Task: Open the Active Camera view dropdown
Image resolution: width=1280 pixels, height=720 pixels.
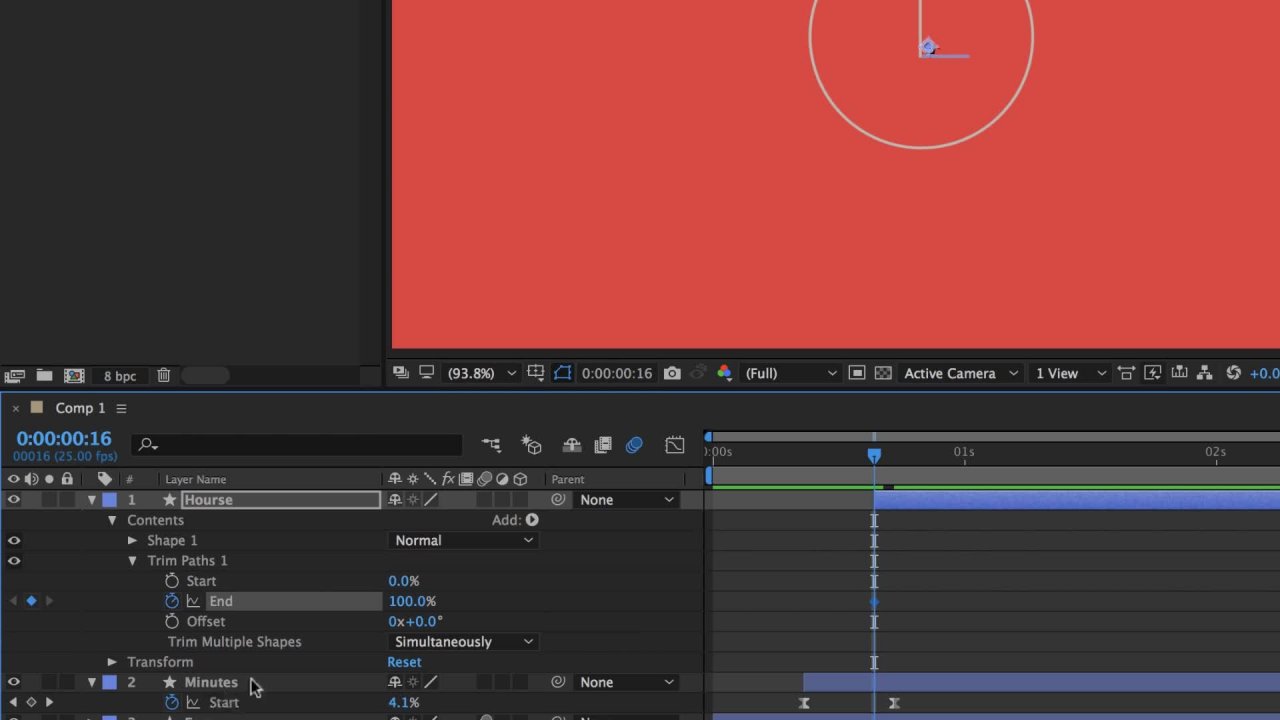Action: (x=958, y=373)
